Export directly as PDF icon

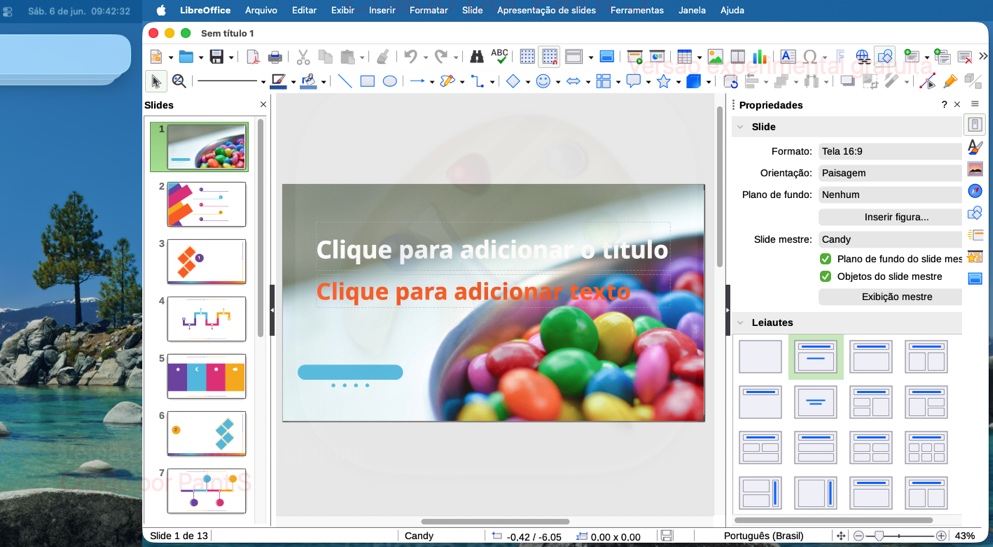pos(253,57)
